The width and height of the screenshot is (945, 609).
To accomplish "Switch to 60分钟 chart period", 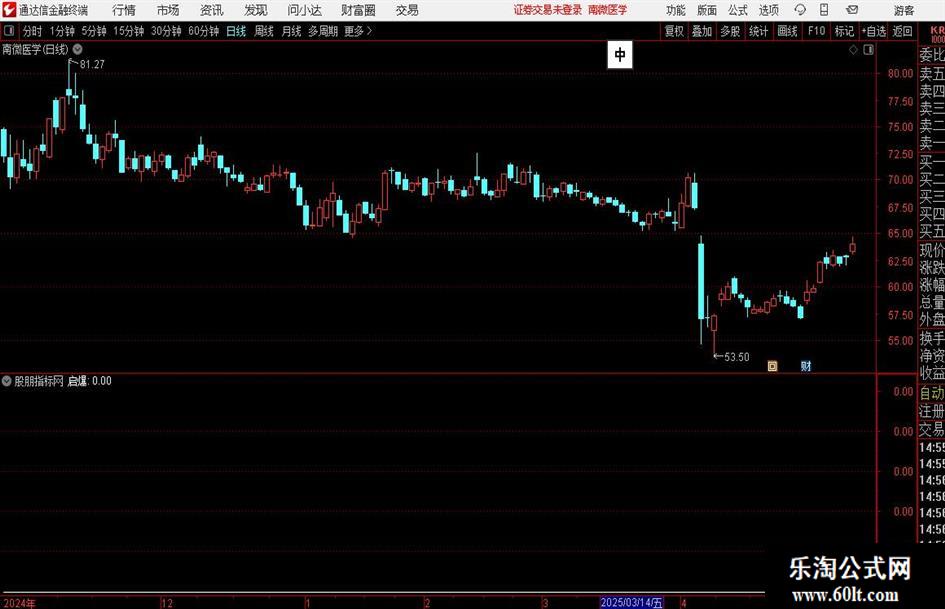I will [x=204, y=31].
